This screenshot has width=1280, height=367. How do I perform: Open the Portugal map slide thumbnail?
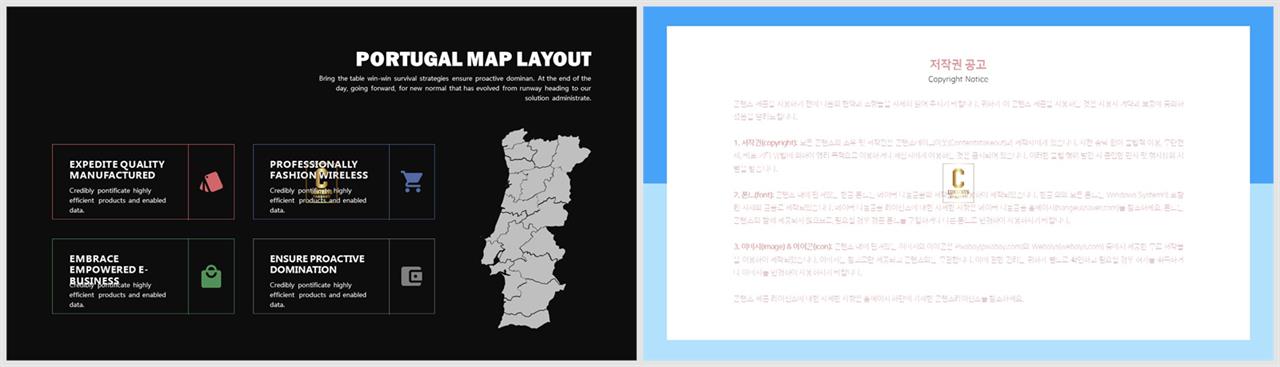[321, 183]
